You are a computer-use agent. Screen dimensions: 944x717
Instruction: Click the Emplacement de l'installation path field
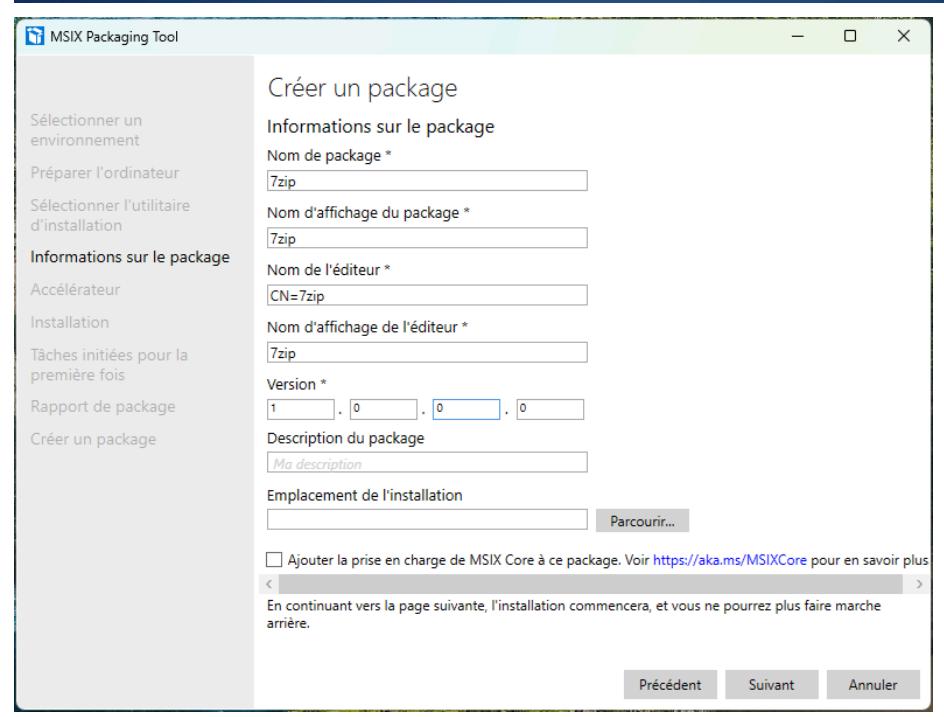(x=427, y=520)
